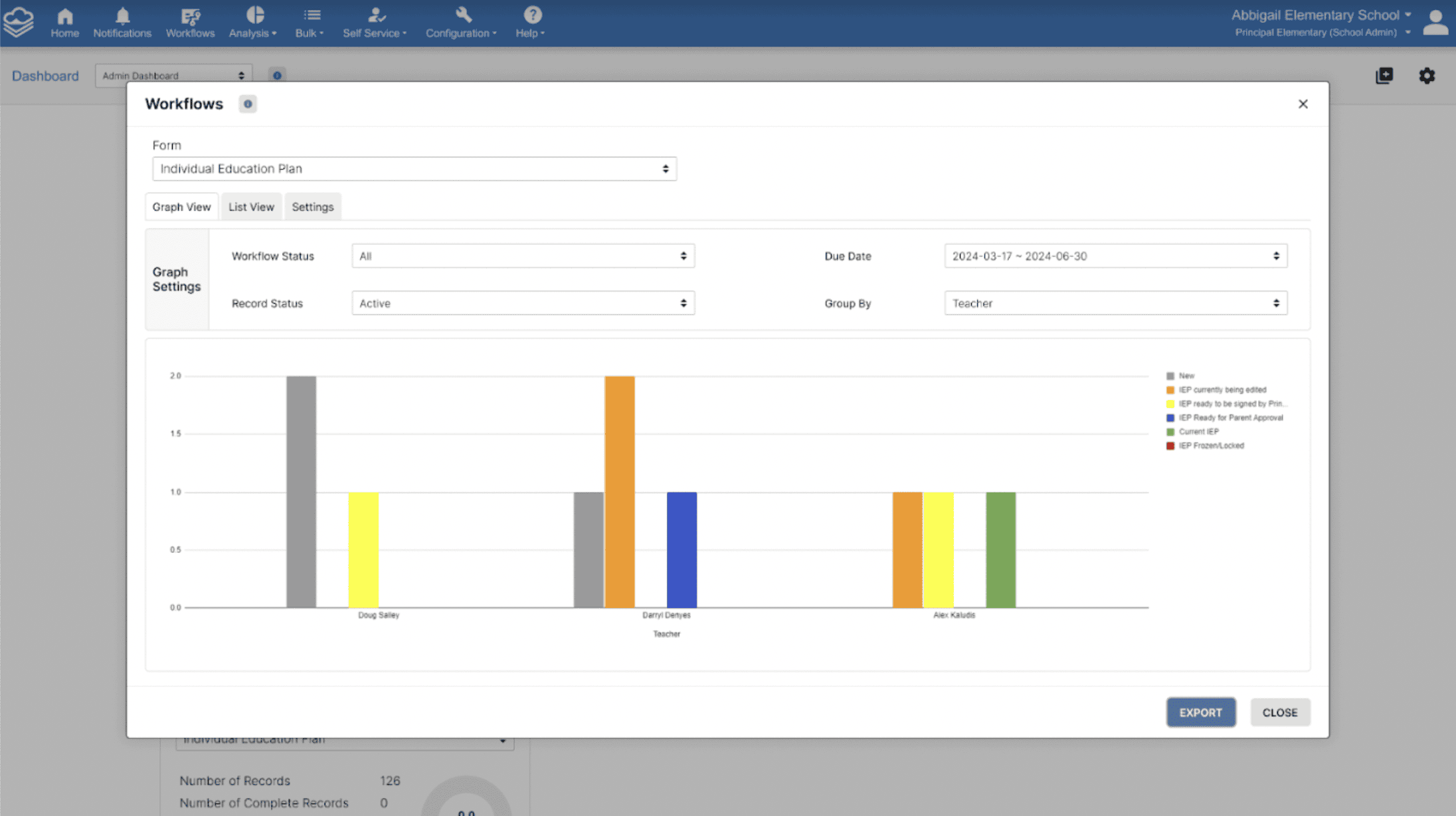Click the records count value 126
The image size is (1456, 816).
(390, 781)
